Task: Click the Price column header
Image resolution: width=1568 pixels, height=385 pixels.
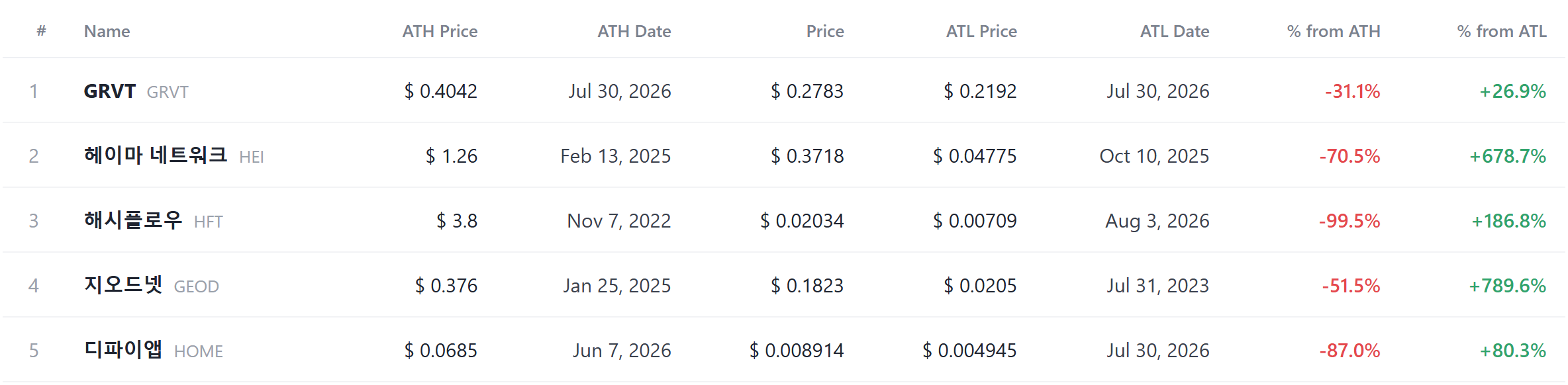Action: pos(825,31)
